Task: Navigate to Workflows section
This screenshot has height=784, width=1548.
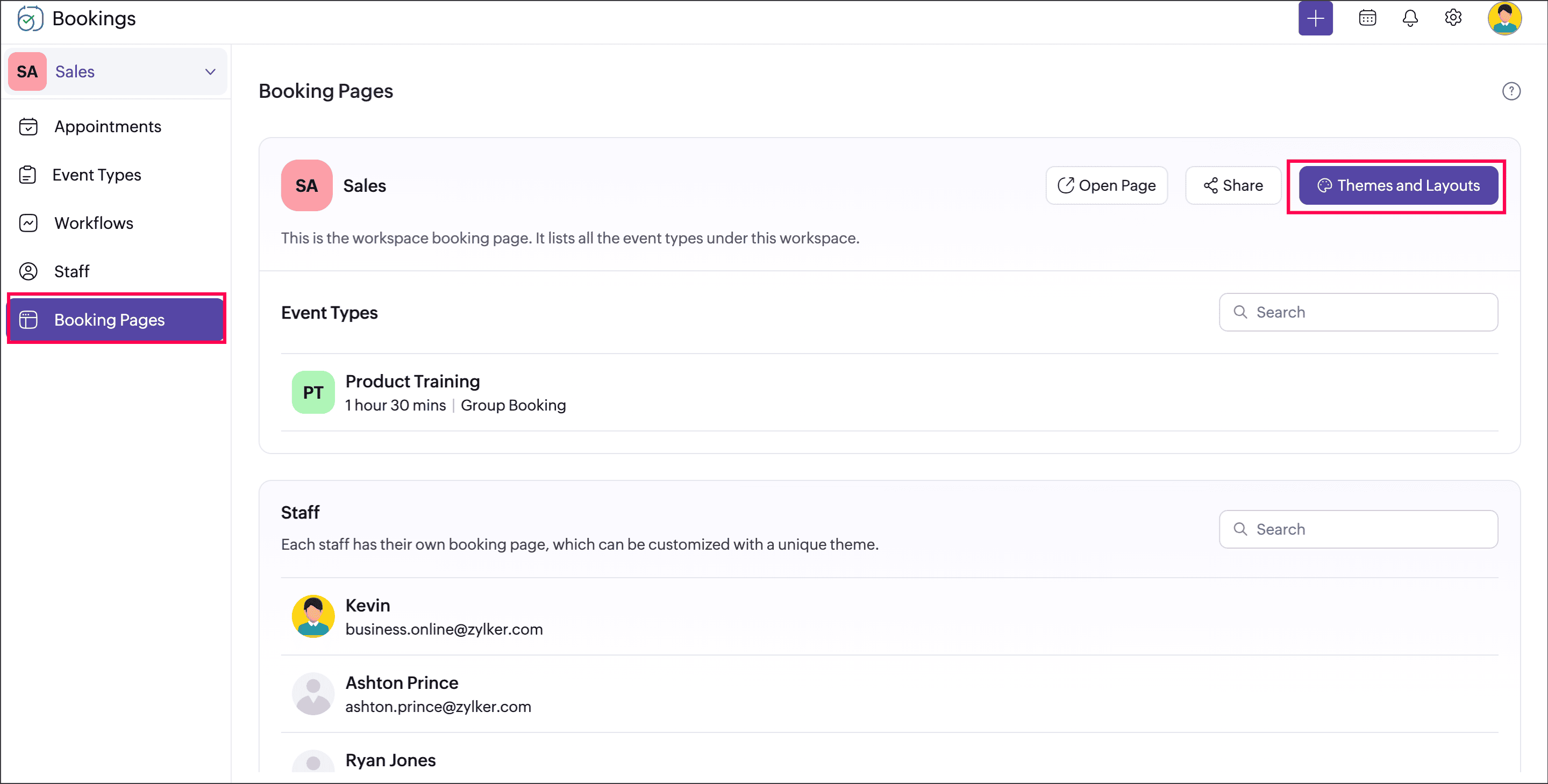Action: [94, 224]
